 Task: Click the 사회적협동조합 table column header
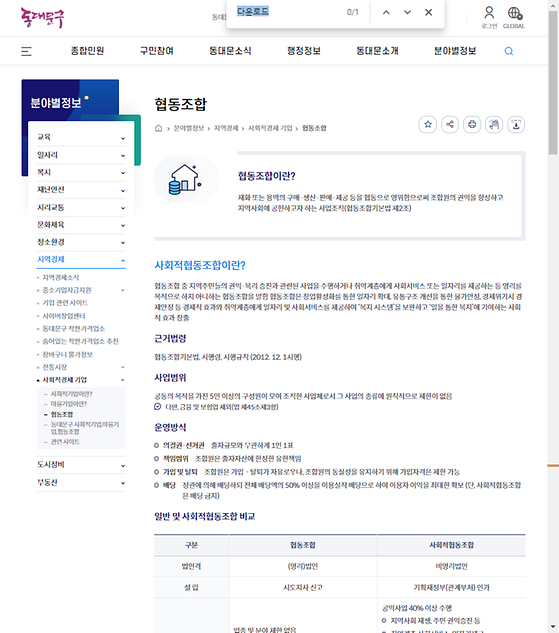451,545
